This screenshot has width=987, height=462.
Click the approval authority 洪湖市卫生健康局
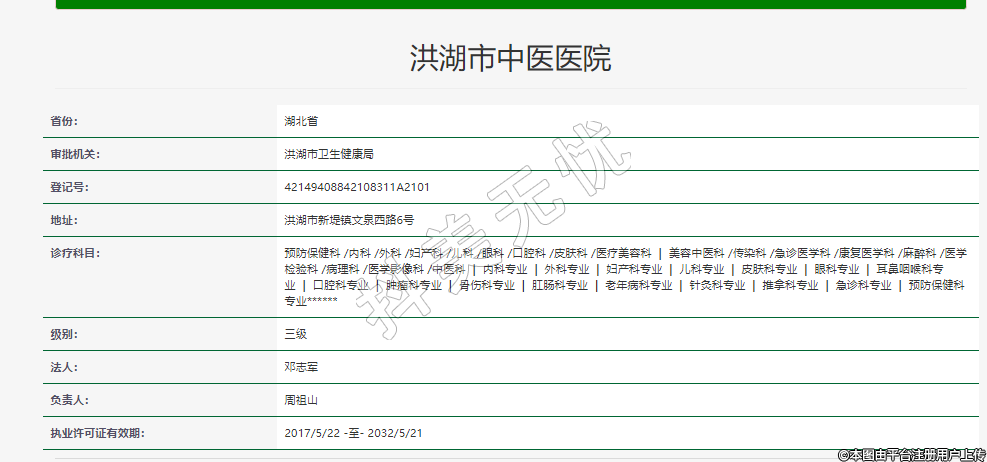pos(329,154)
